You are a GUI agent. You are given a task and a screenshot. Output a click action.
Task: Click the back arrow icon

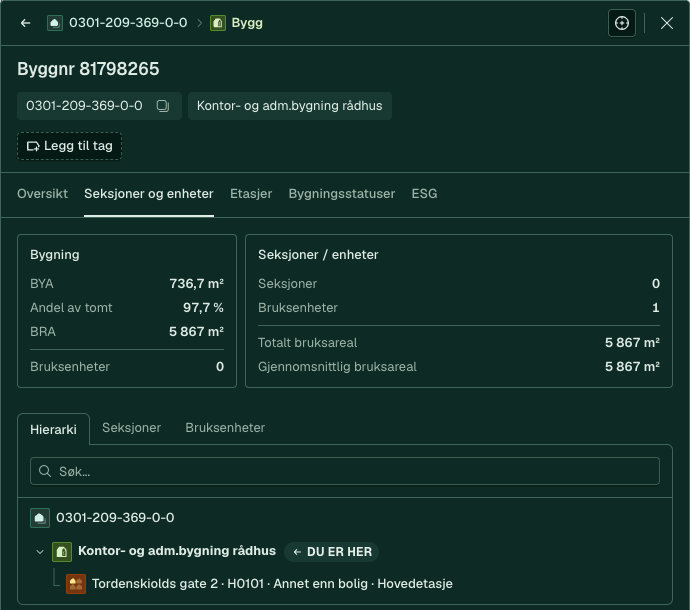click(26, 23)
